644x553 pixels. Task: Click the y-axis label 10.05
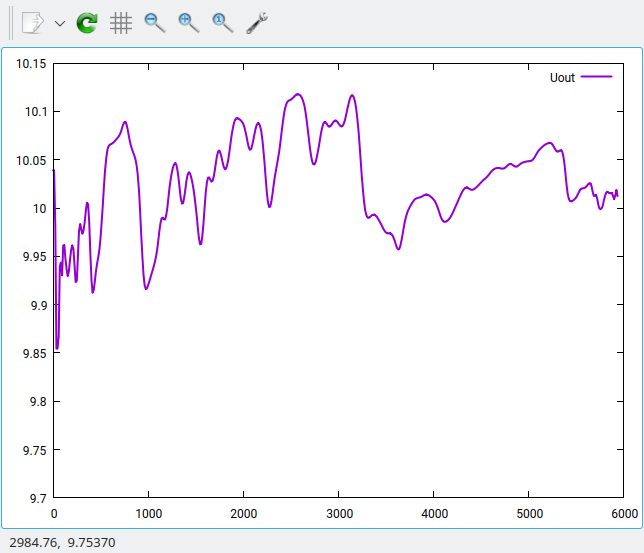pyautogui.click(x=31, y=160)
